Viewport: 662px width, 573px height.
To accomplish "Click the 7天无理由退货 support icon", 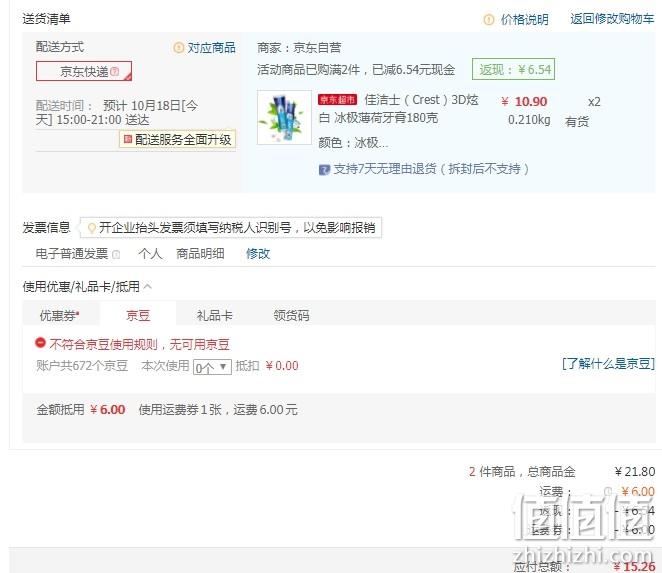I will (x=324, y=170).
